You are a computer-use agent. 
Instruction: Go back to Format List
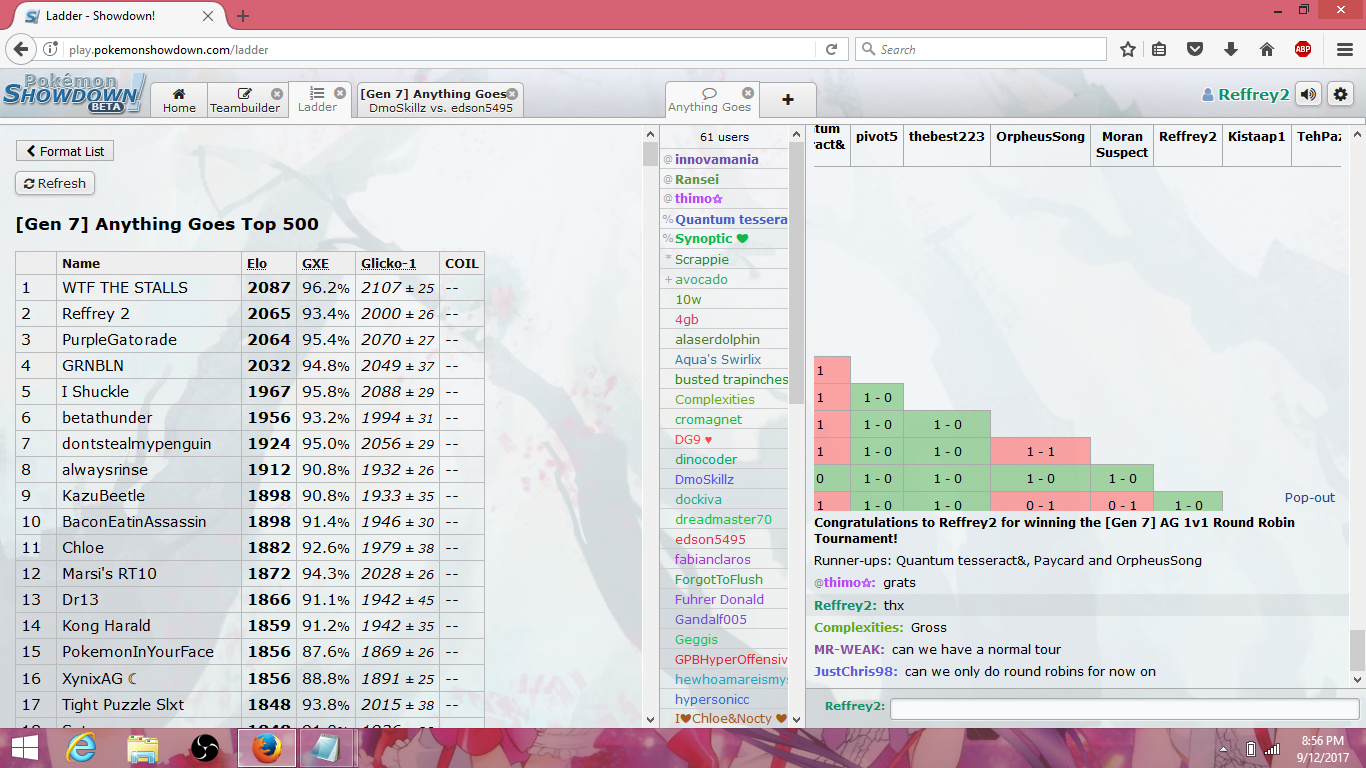(65, 151)
